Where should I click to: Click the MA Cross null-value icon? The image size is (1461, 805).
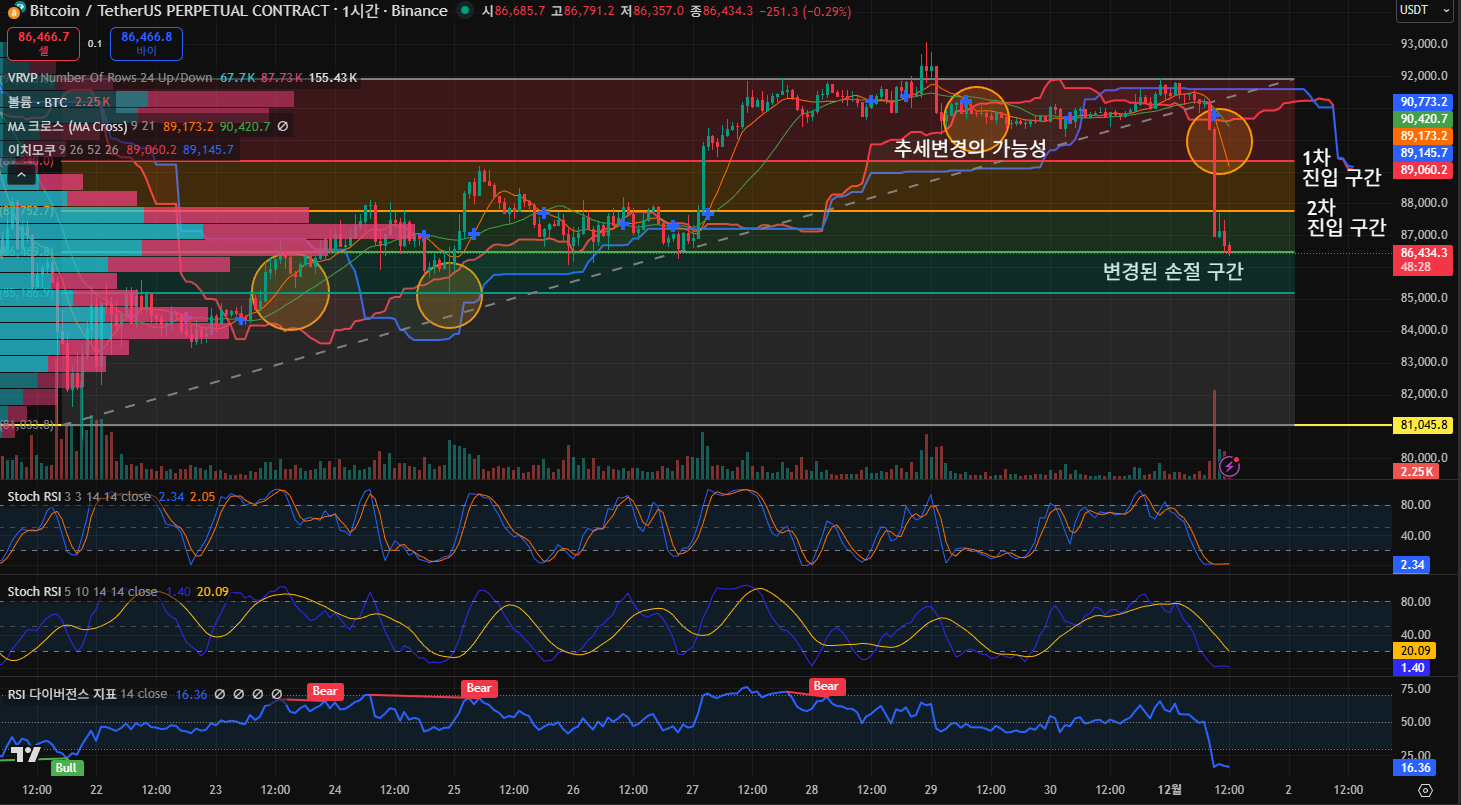[283, 127]
